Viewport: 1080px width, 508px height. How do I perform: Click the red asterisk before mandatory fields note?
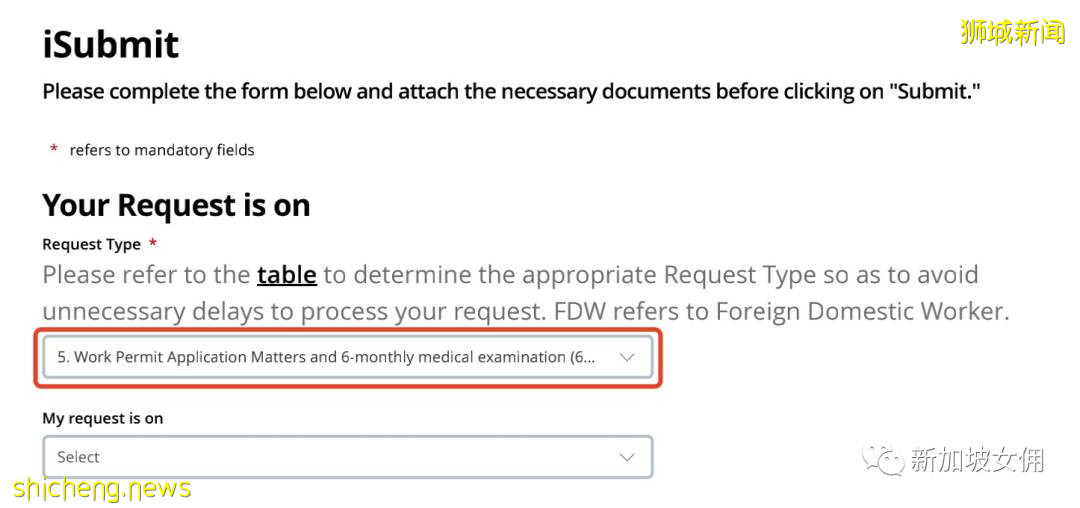54,149
